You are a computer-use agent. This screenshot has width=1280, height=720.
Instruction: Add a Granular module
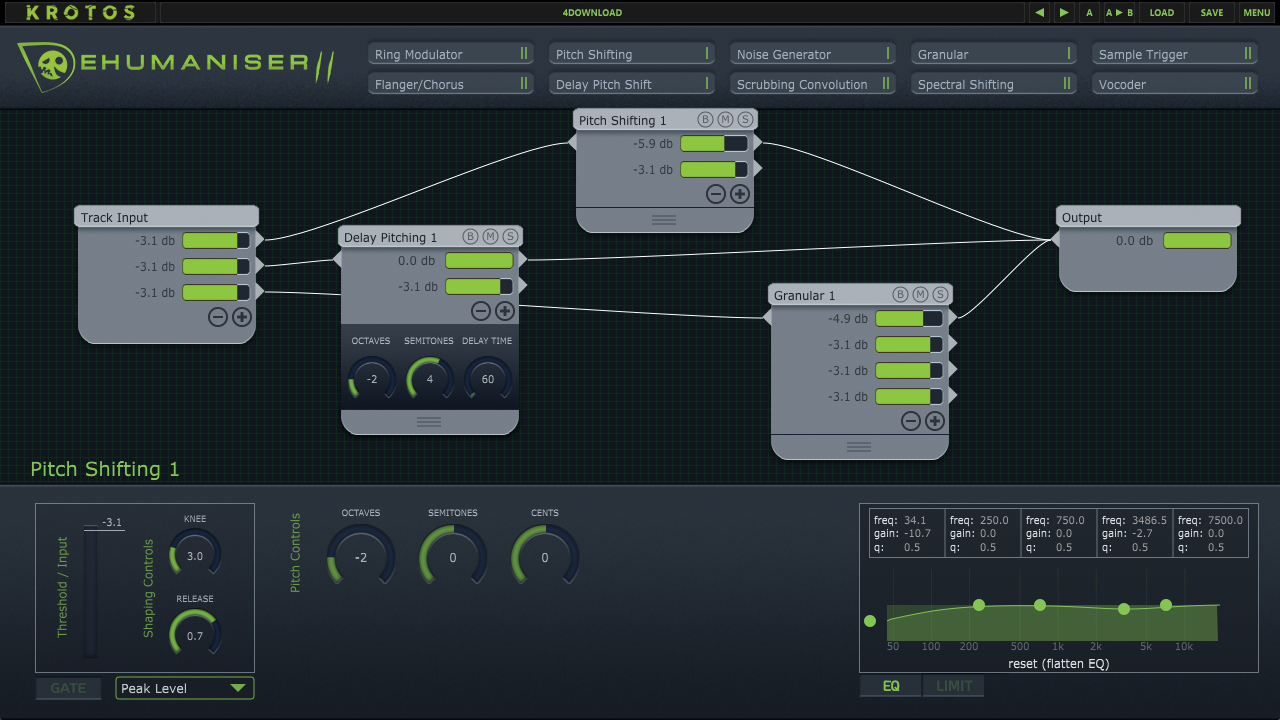point(994,54)
